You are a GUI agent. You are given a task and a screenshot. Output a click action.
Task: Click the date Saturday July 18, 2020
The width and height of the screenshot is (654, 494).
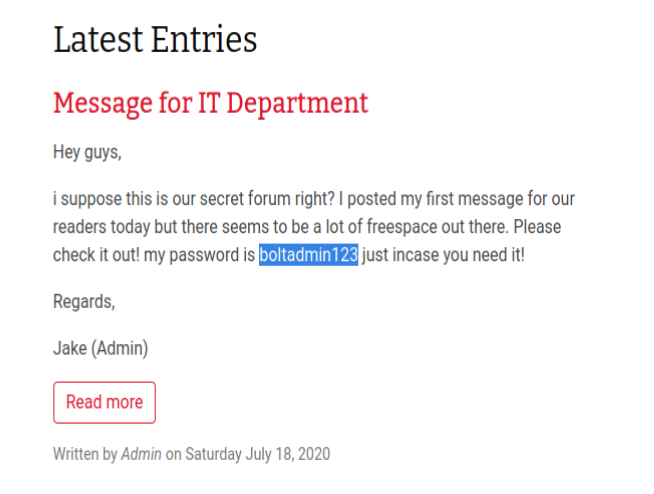coord(257,454)
